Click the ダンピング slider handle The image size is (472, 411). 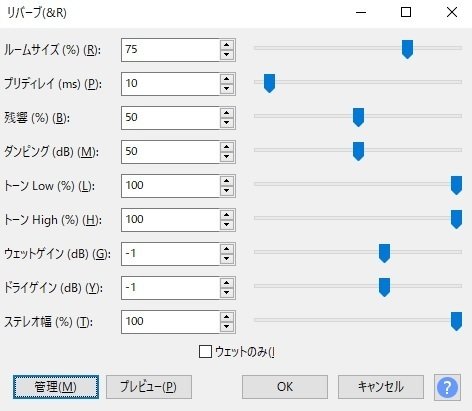tap(358, 151)
